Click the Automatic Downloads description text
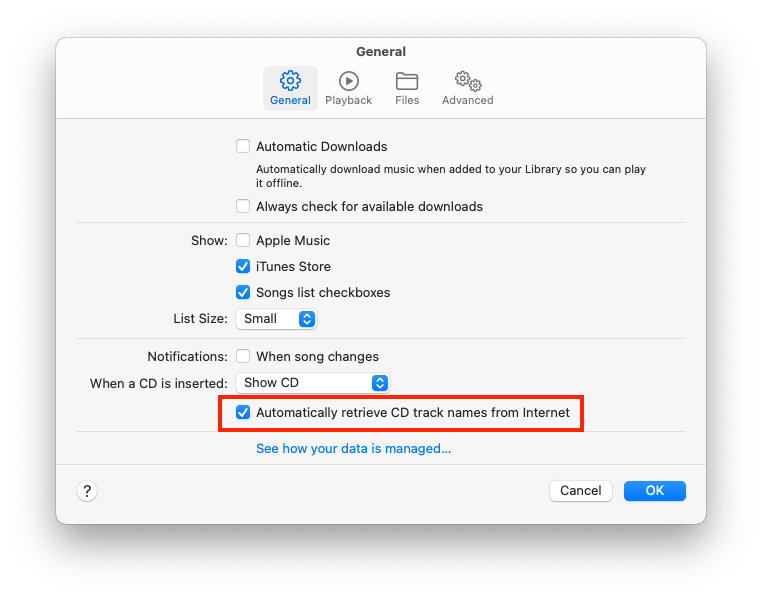Viewport: 762px width, 598px height. 450,176
